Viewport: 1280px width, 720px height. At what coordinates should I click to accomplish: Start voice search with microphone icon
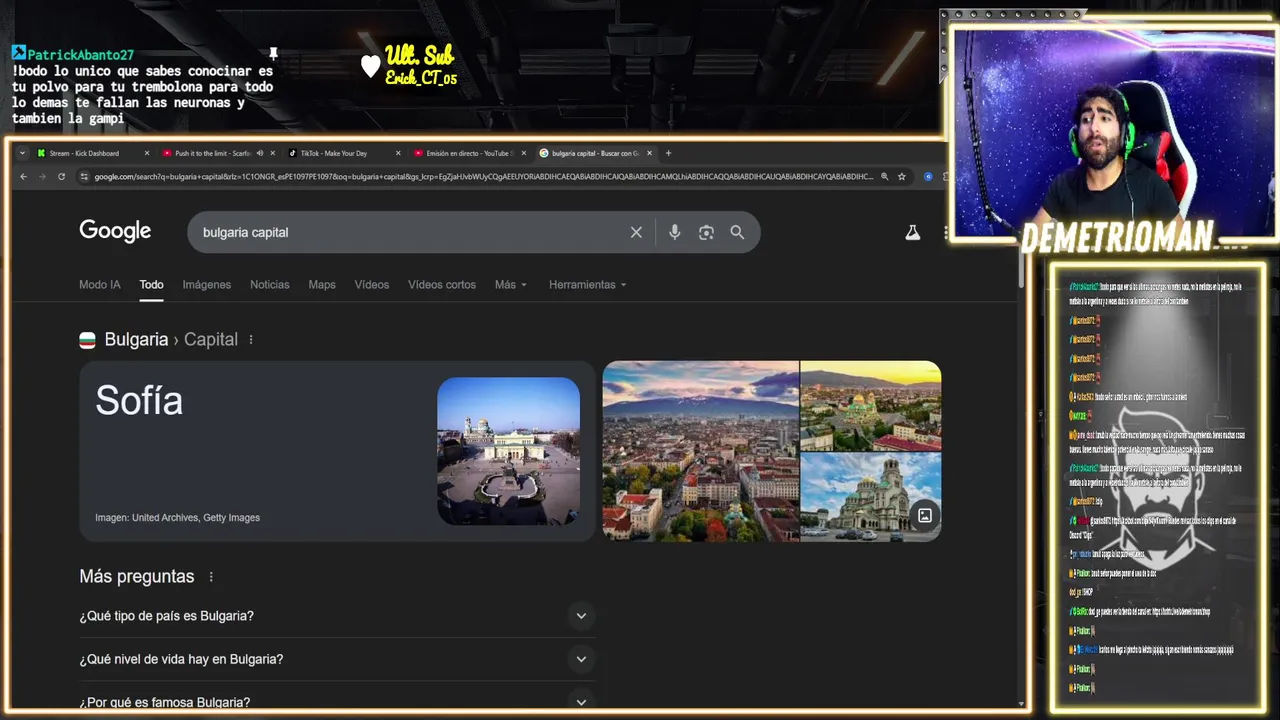pos(675,232)
